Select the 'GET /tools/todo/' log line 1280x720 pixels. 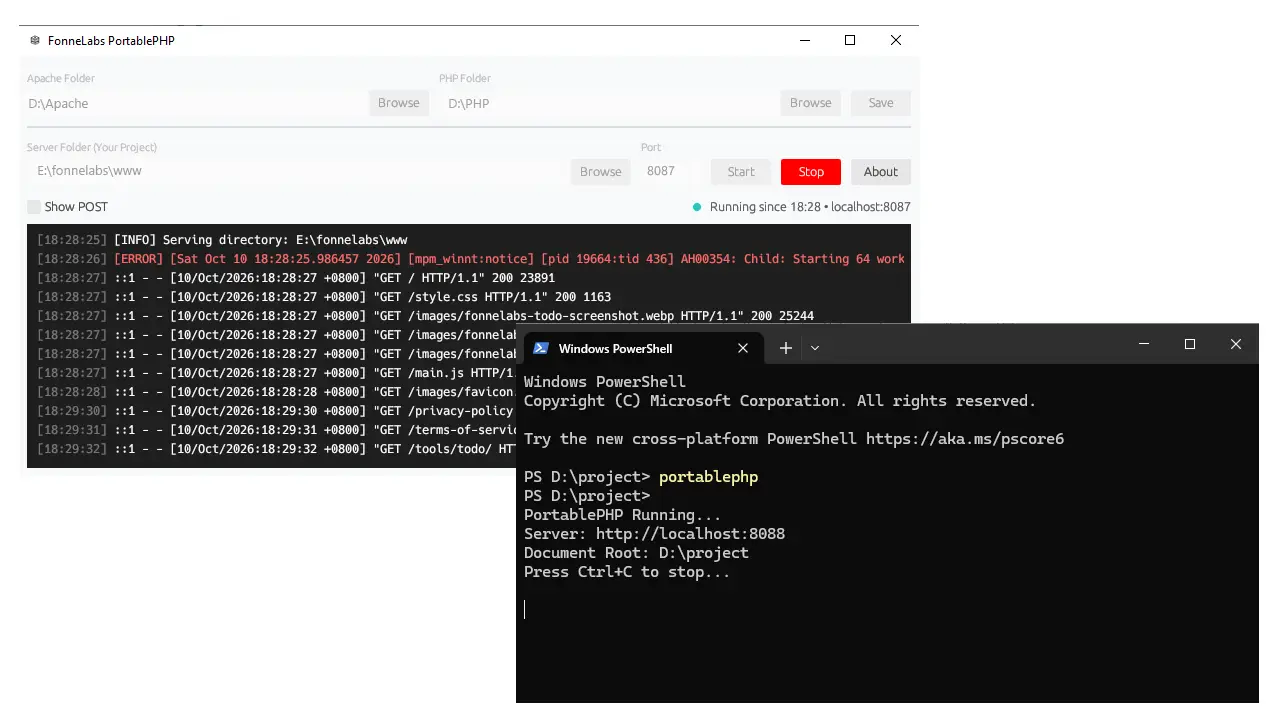274,449
